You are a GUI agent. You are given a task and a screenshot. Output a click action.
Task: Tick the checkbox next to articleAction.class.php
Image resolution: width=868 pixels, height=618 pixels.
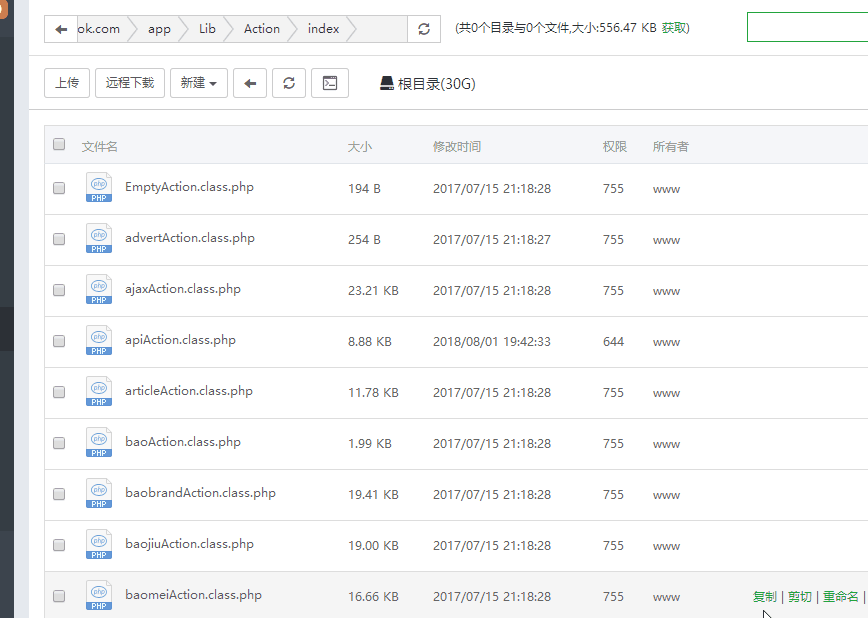pos(59,392)
